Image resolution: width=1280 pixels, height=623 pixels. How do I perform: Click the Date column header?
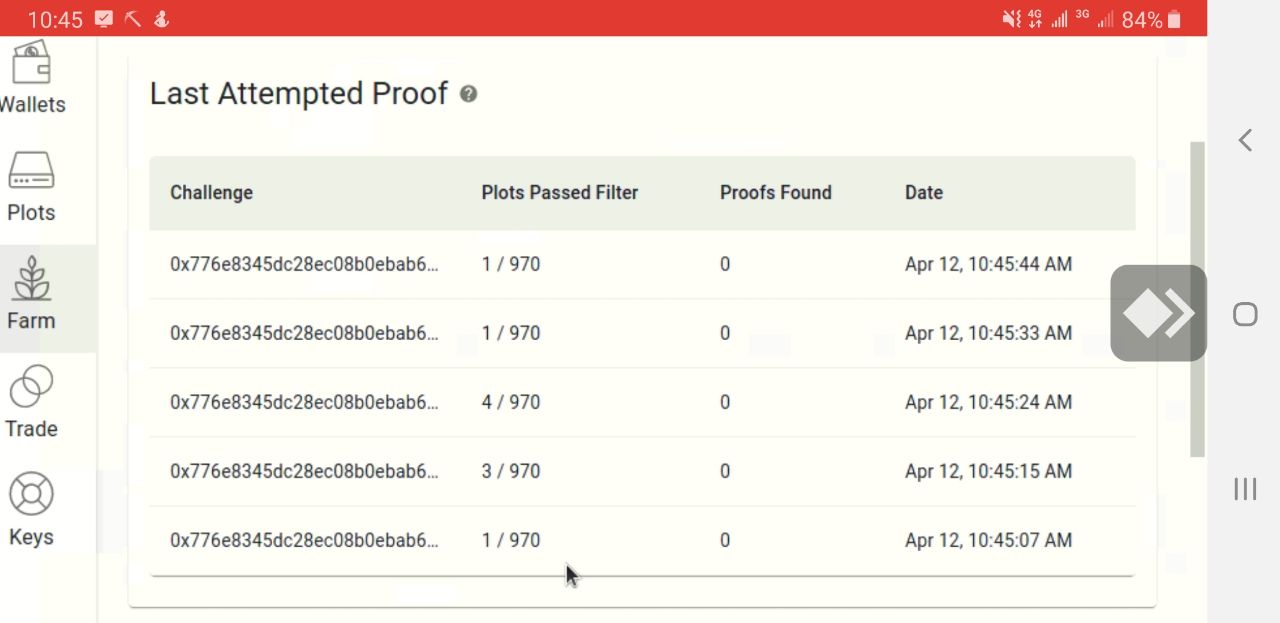click(924, 193)
